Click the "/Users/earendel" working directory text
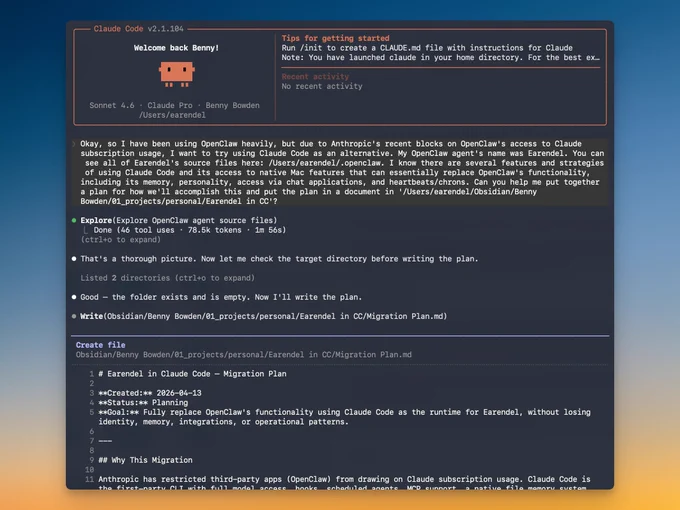Screen dimensions: 680x510 [172, 115]
